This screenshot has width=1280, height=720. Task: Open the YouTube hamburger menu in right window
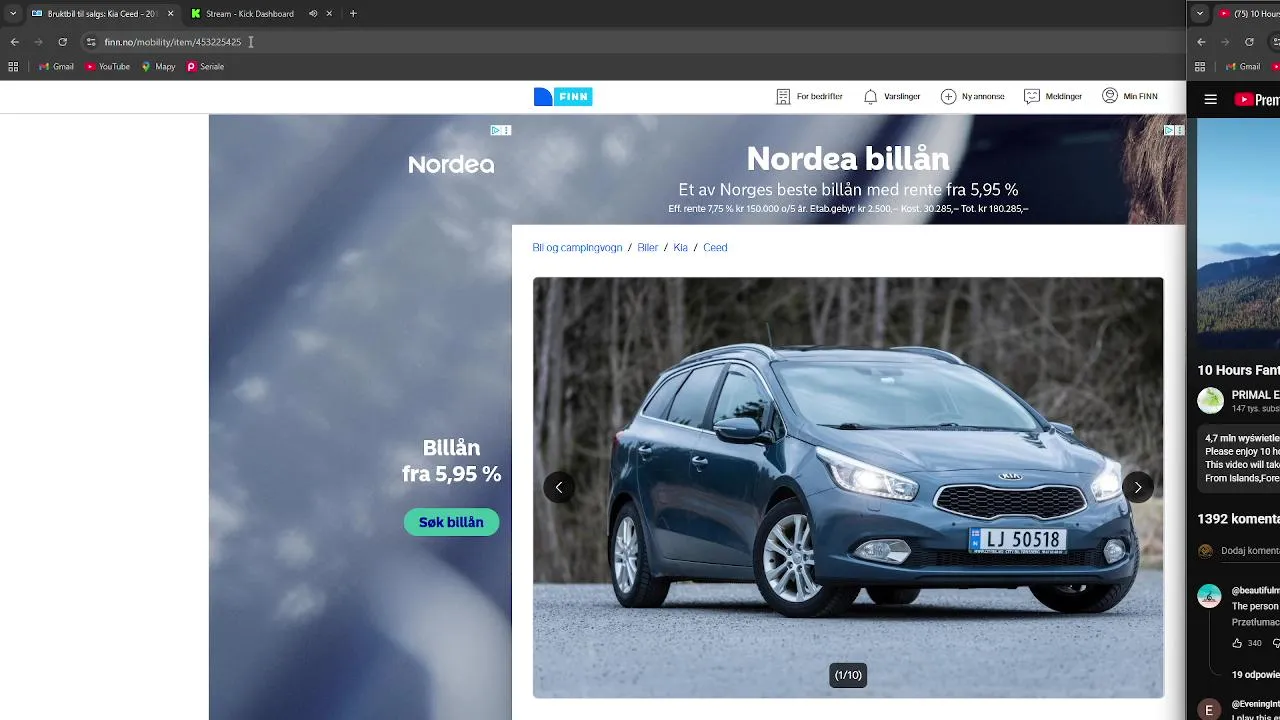point(1210,99)
